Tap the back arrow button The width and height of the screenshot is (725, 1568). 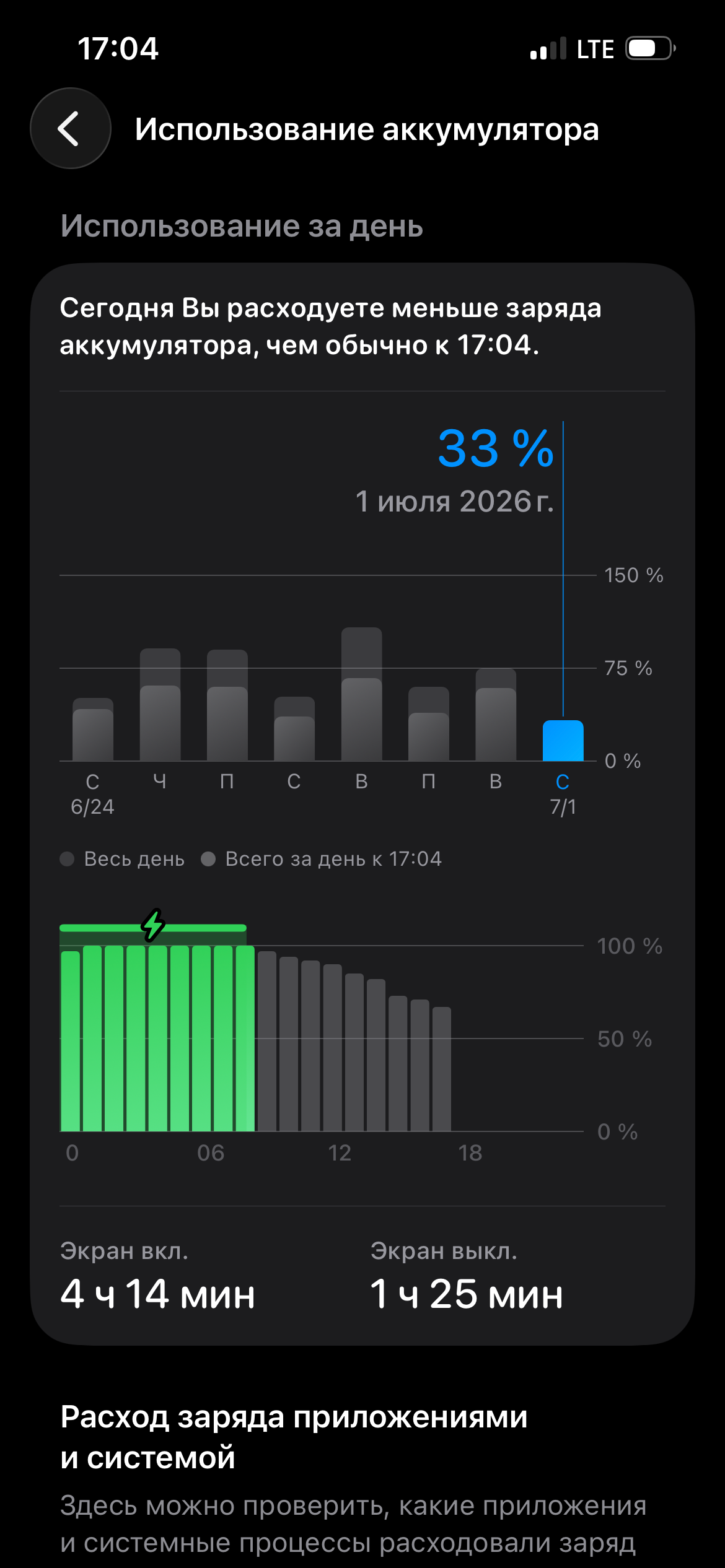click(71, 128)
